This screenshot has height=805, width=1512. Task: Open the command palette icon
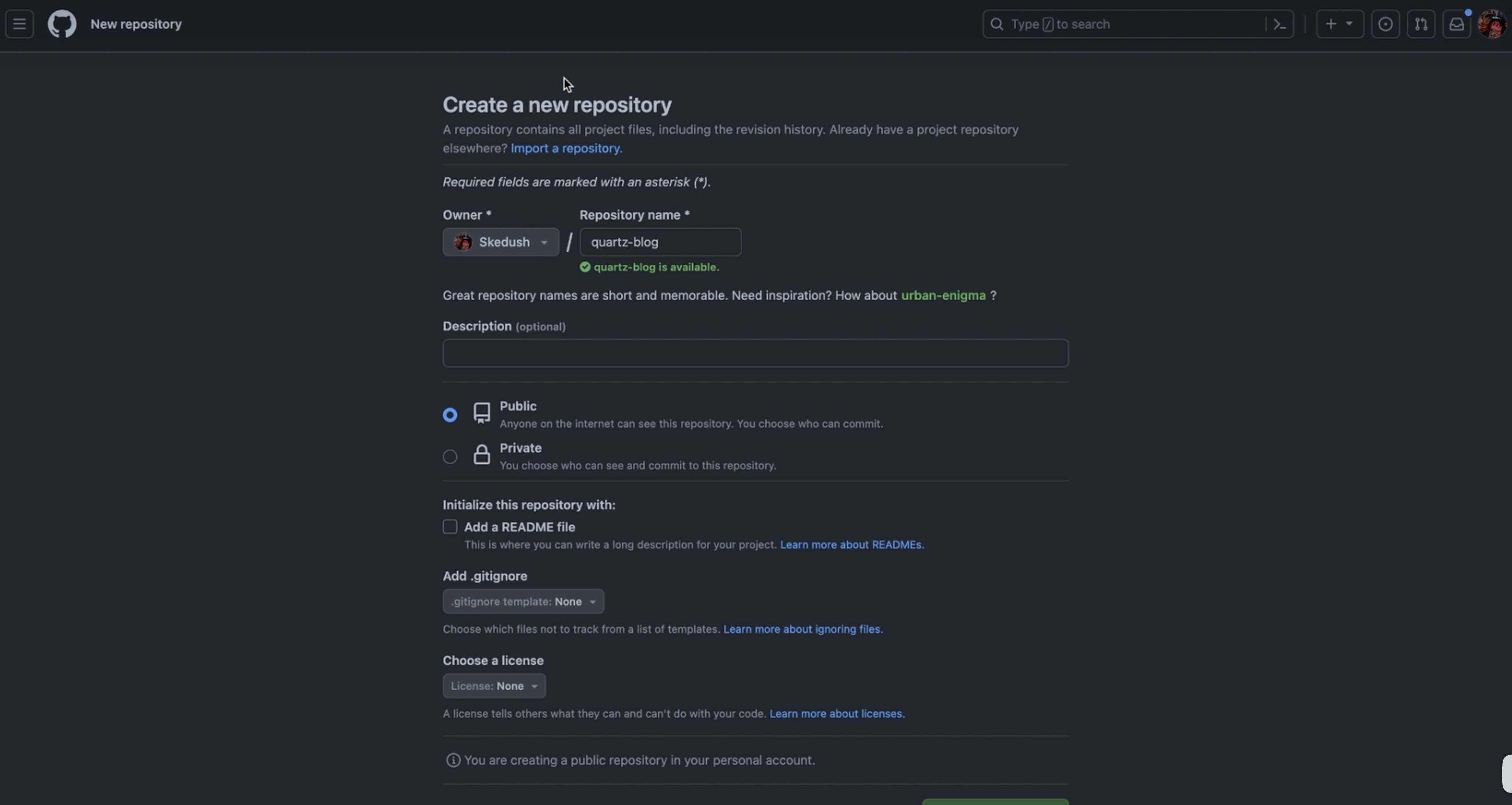(1279, 24)
